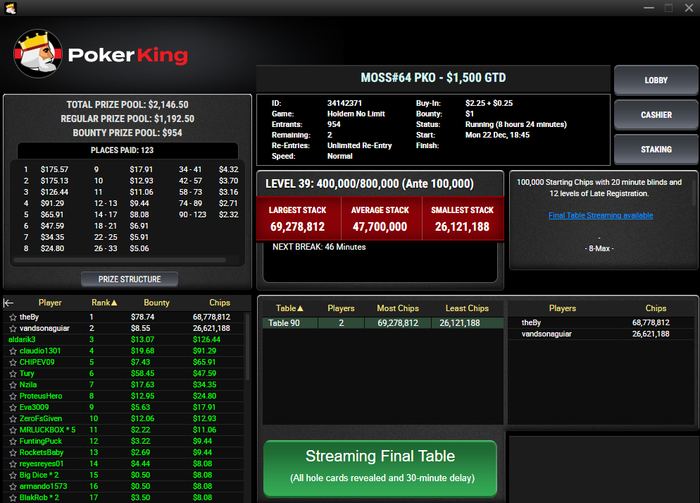
Task: Click LEVEL 39 blinds heading
Action: tap(369, 184)
